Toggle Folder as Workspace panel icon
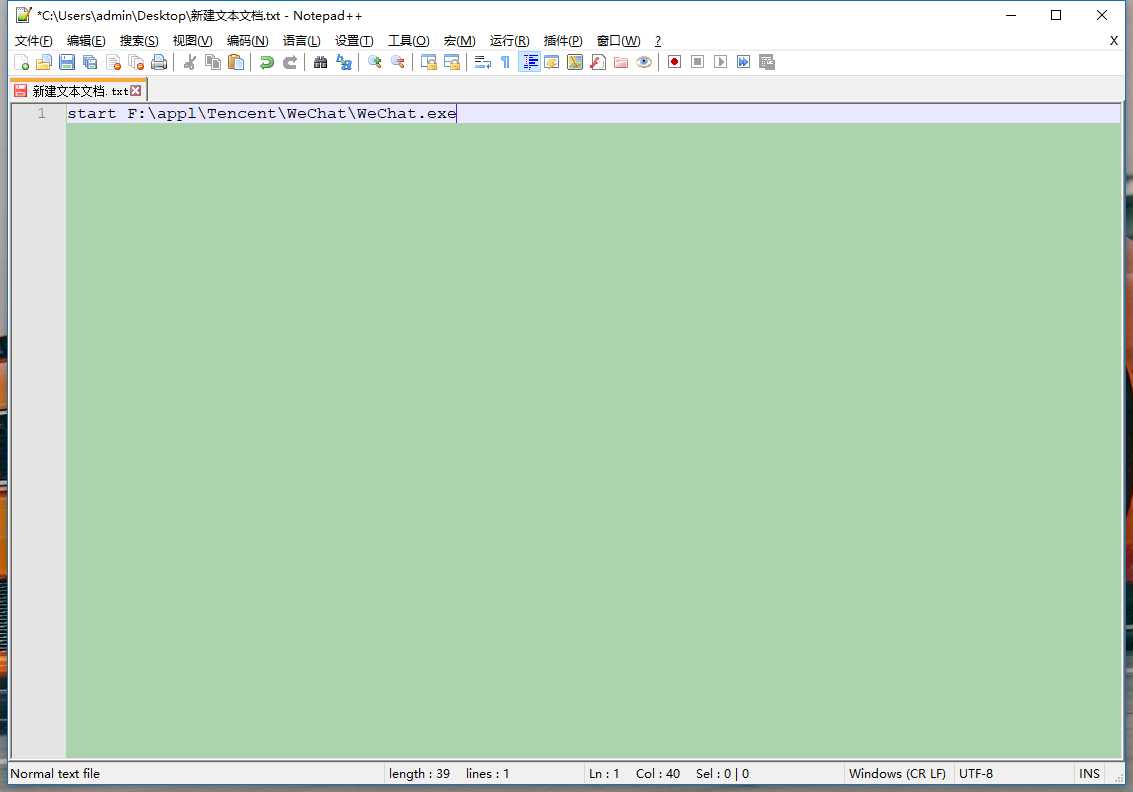Viewport: 1133px width, 792px height. click(x=621, y=62)
